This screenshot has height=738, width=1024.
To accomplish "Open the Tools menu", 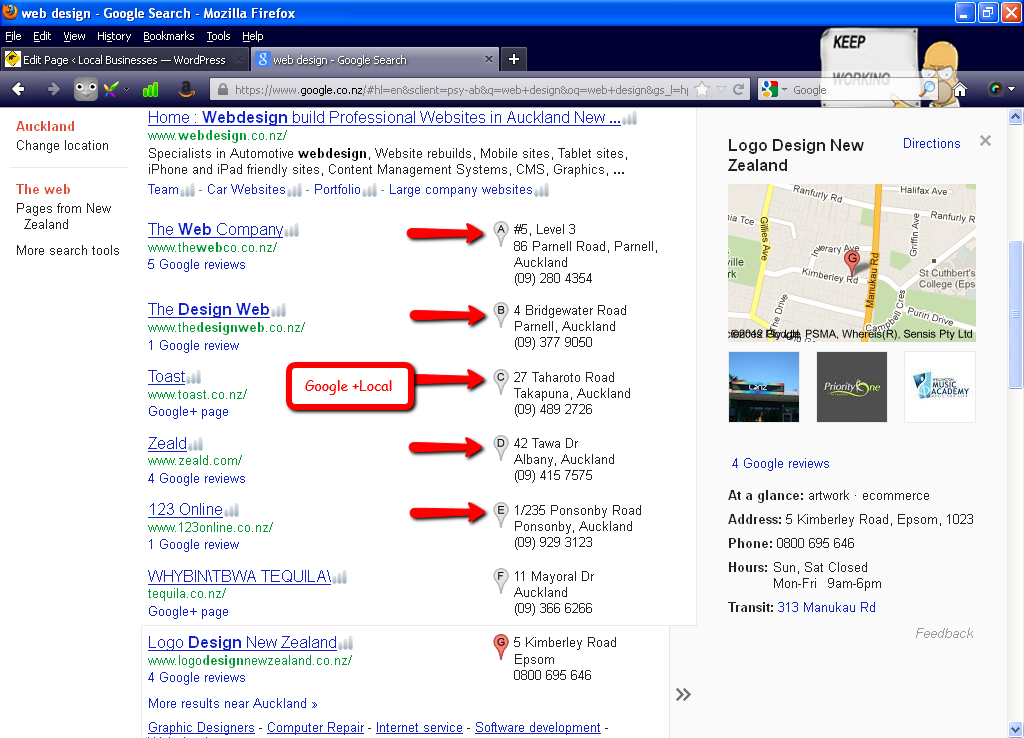I will tap(218, 36).
